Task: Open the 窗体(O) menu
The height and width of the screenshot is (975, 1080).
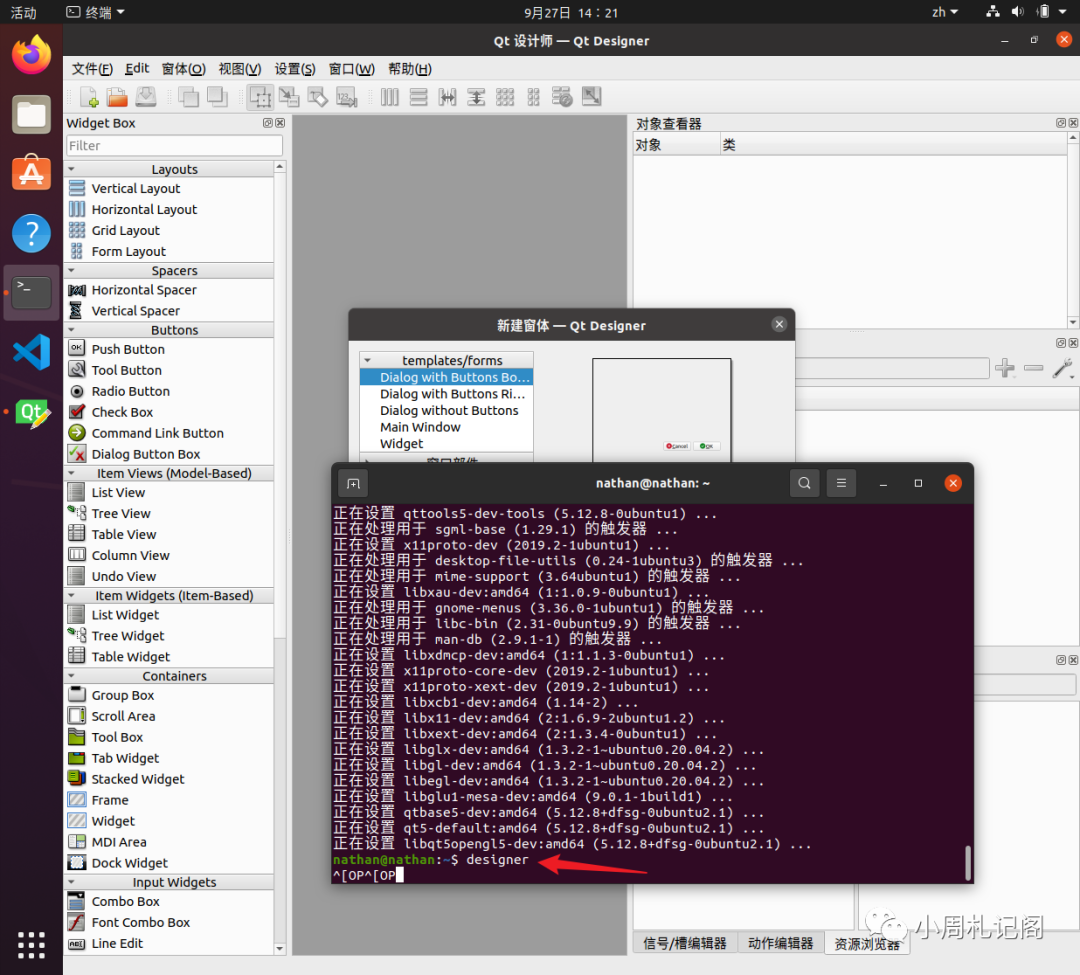Action: coord(183,69)
